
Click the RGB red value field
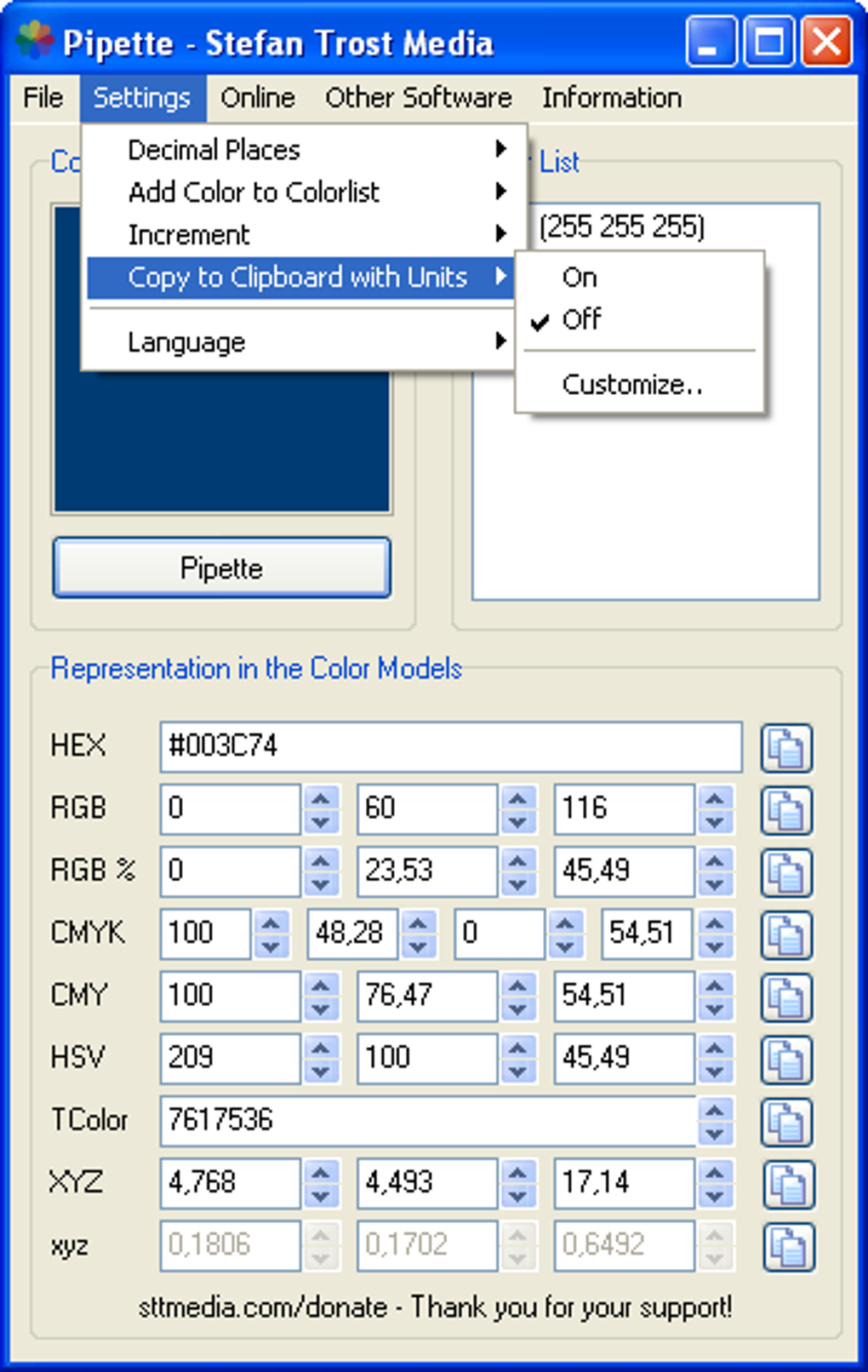[x=231, y=809]
